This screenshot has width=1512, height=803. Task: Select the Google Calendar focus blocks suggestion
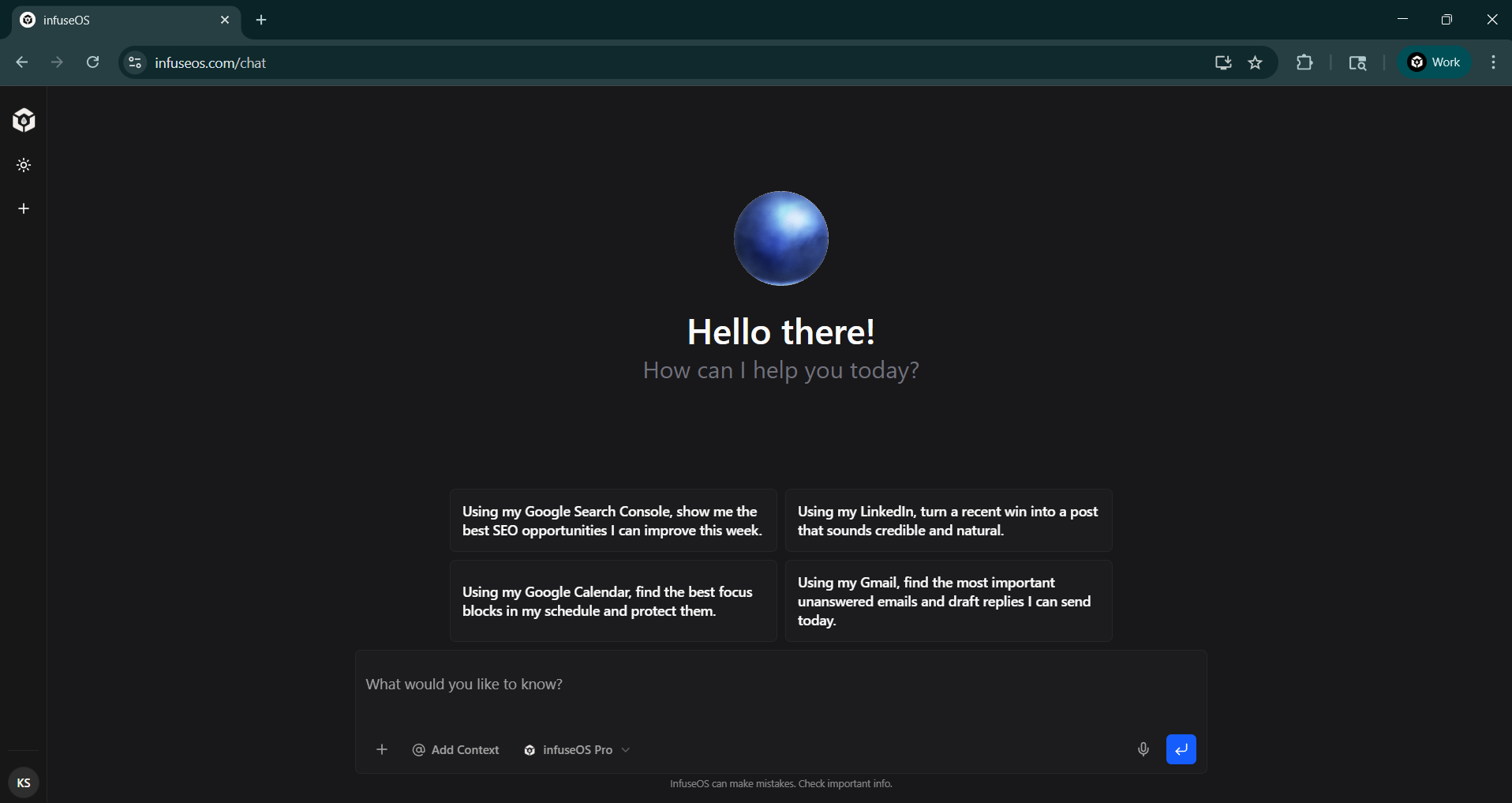613,602
